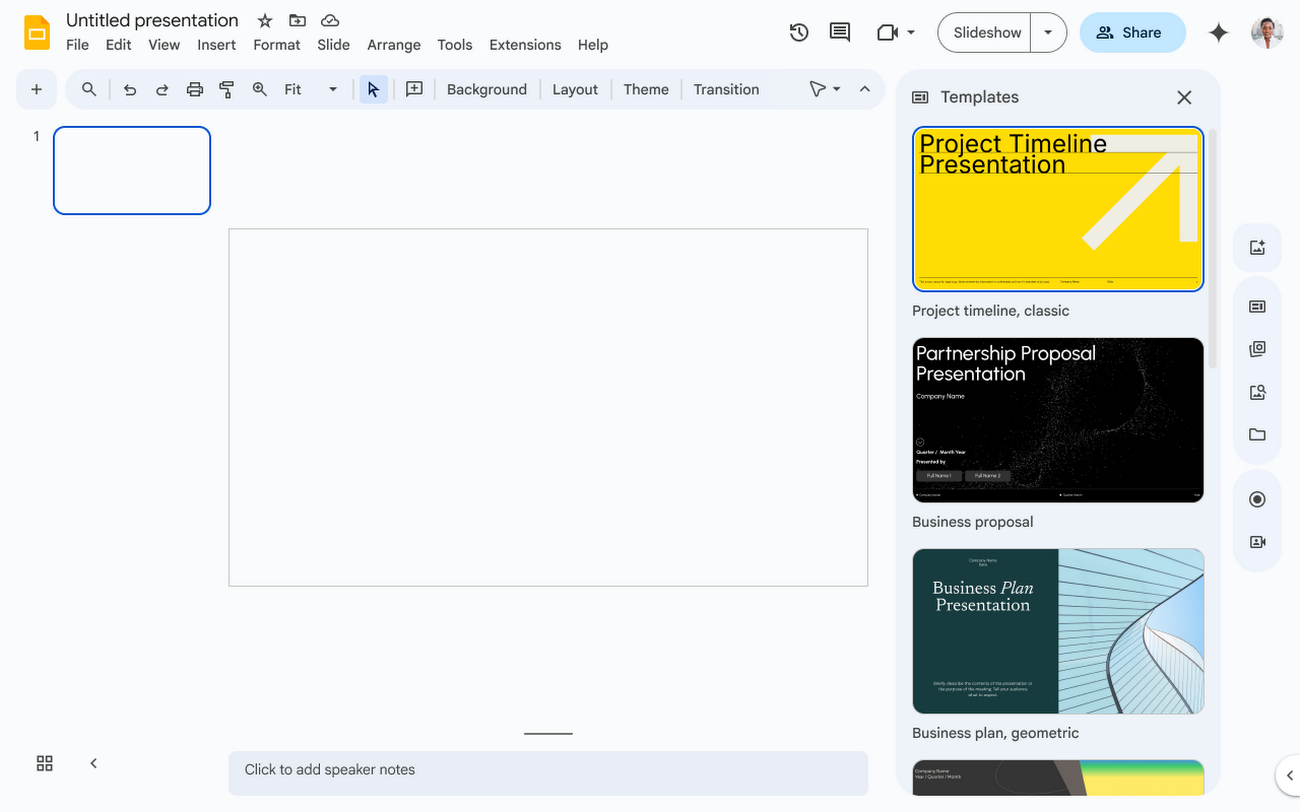Viewport: 1300px width, 812px height.
Task: Close the Templates panel
Action: [1184, 97]
